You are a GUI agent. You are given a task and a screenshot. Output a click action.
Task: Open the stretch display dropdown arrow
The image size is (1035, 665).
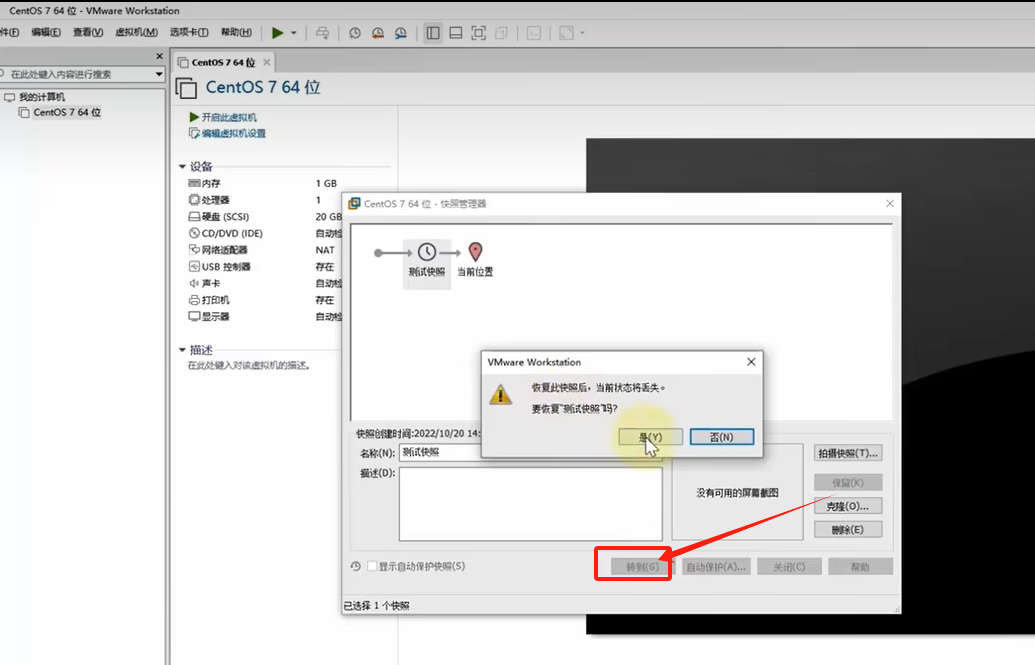[582, 33]
